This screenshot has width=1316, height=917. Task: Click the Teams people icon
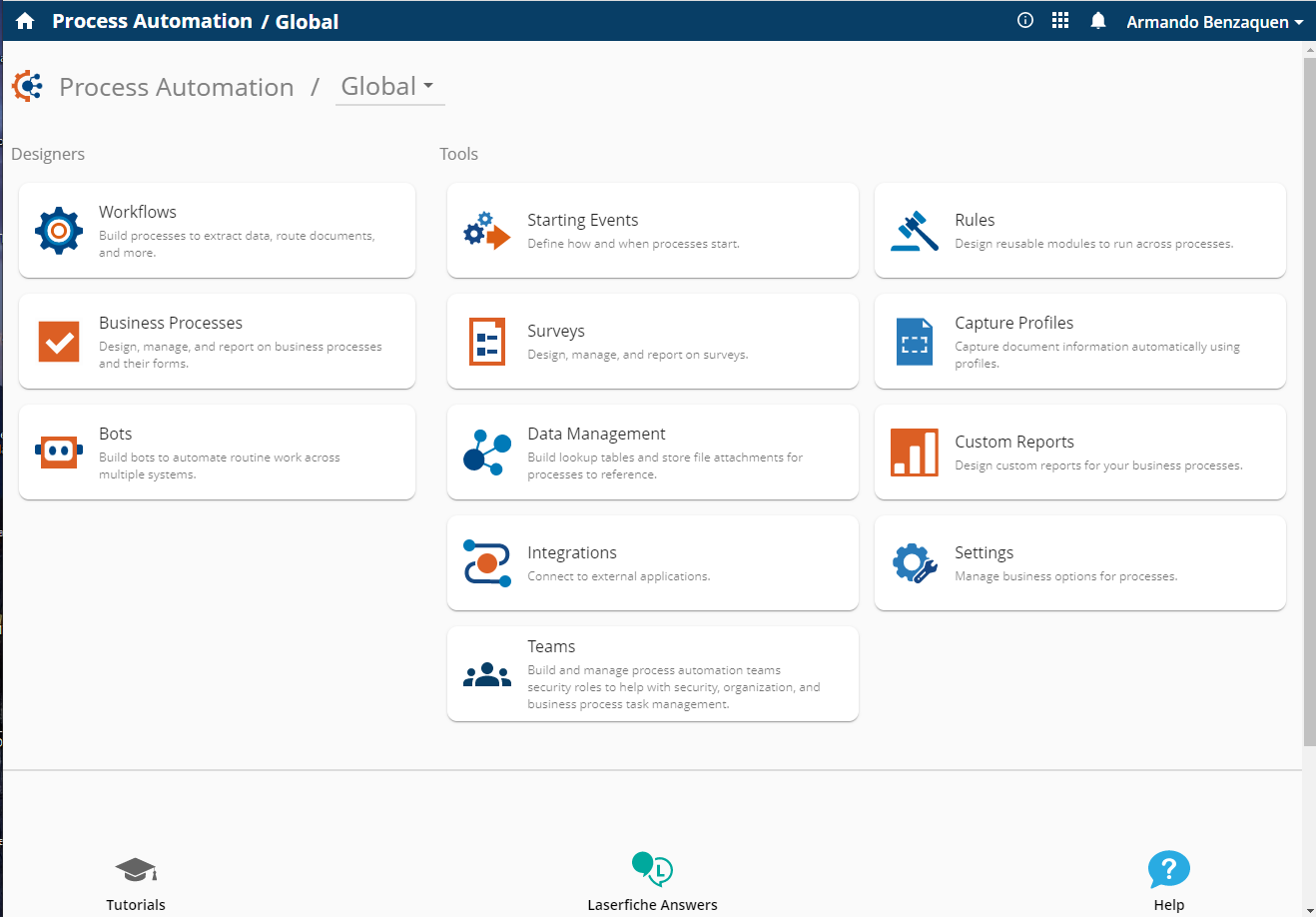[487, 674]
